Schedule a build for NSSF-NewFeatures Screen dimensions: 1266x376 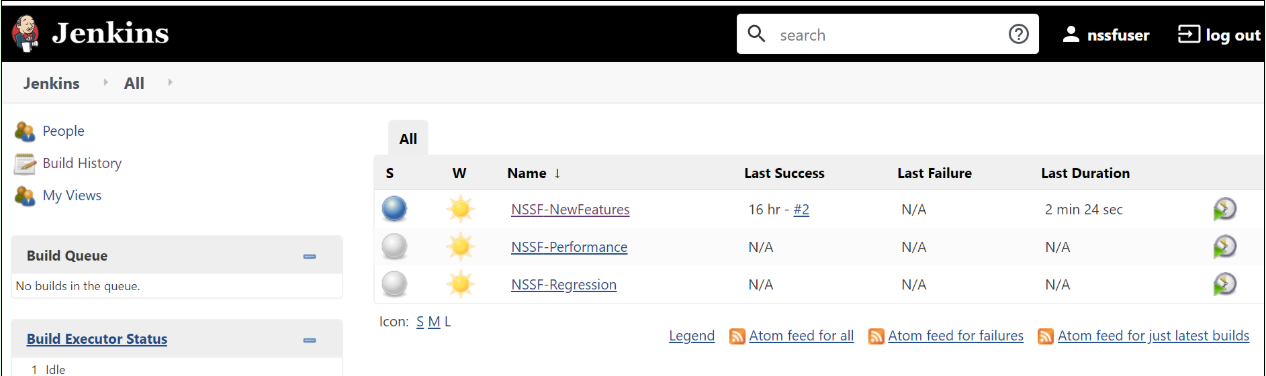pos(1225,209)
